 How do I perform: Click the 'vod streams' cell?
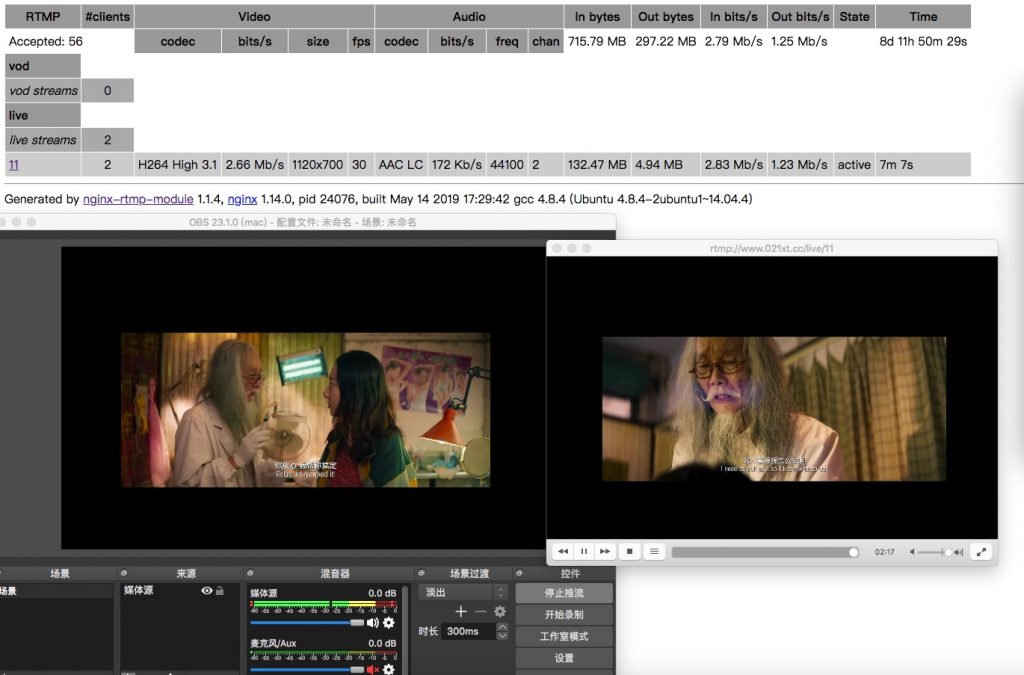coord(43,91)
